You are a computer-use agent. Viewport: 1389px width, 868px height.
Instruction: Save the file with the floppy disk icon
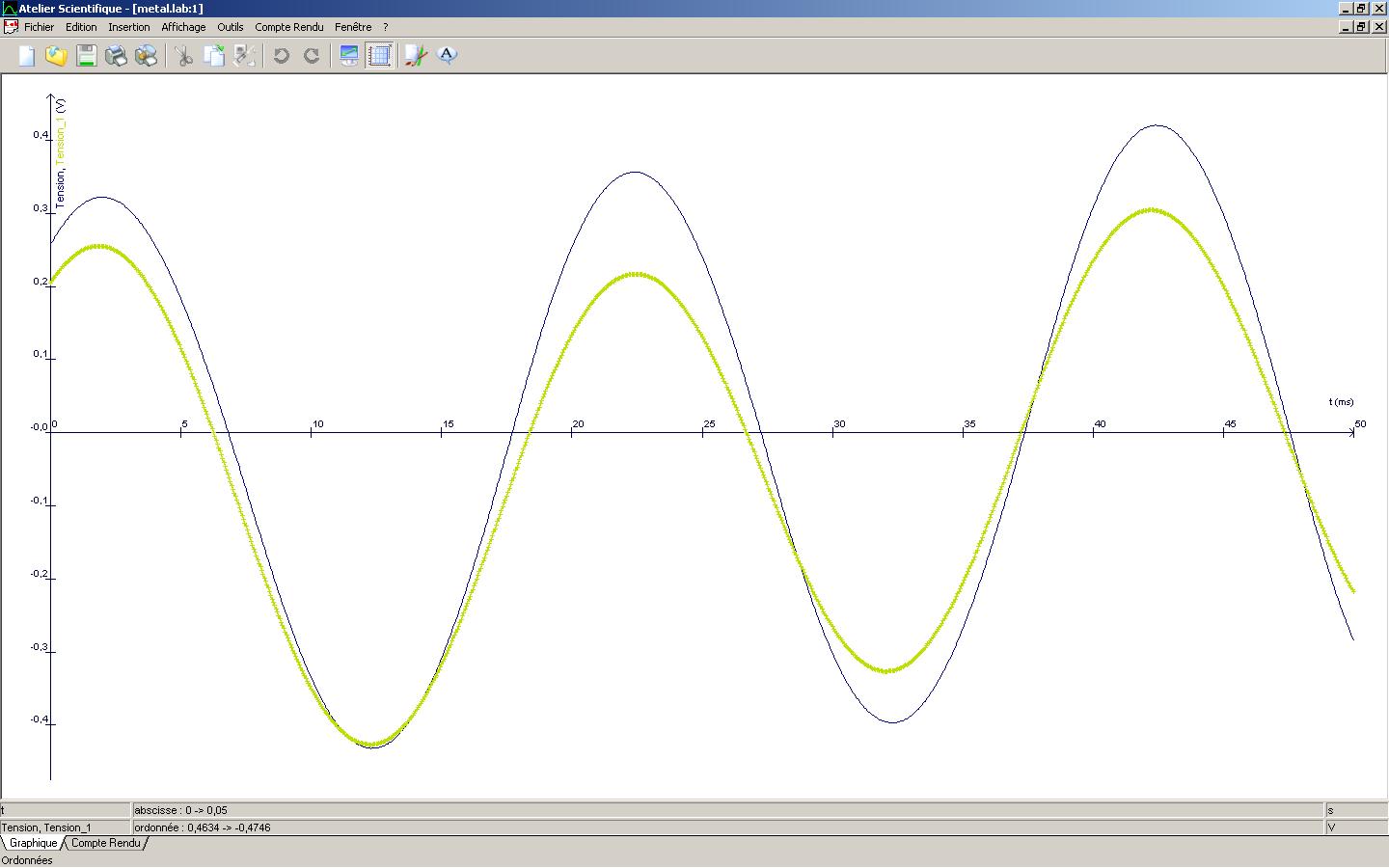point(86,56)
